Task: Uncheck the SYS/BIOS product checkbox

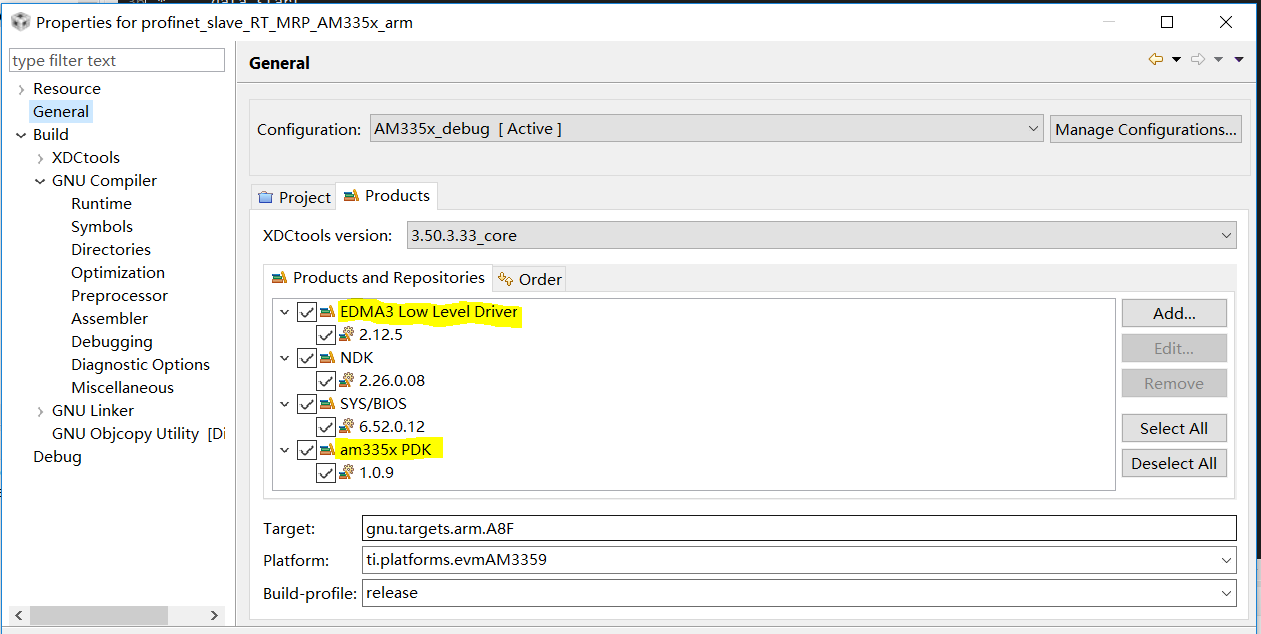Action: tap(307, 404)
